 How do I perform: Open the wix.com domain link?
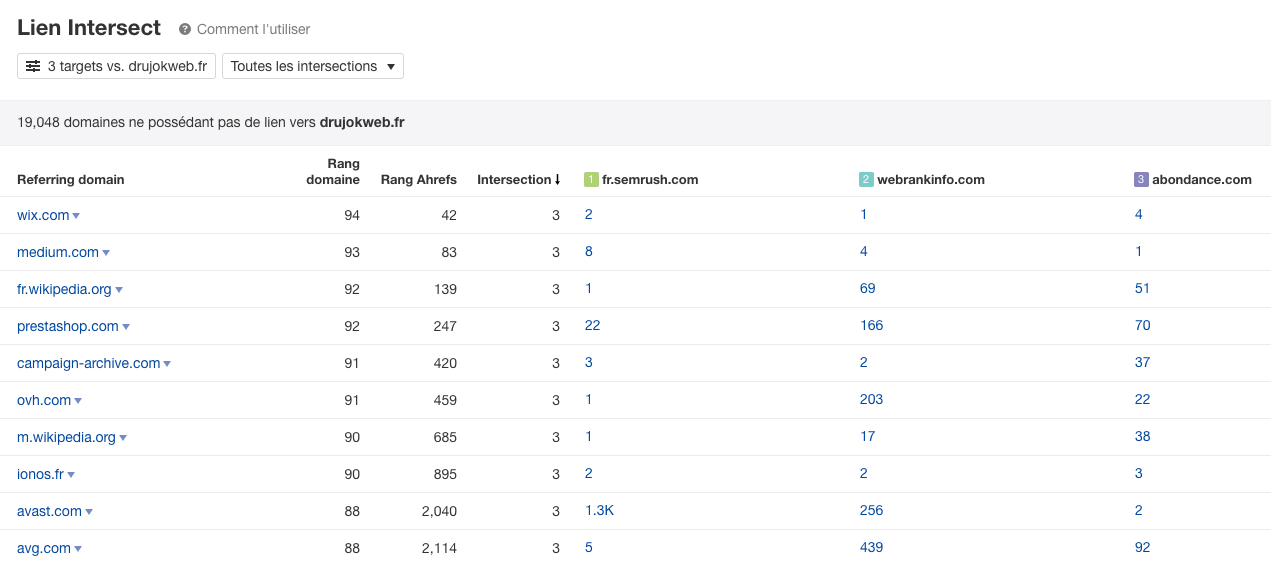[43, 215]
